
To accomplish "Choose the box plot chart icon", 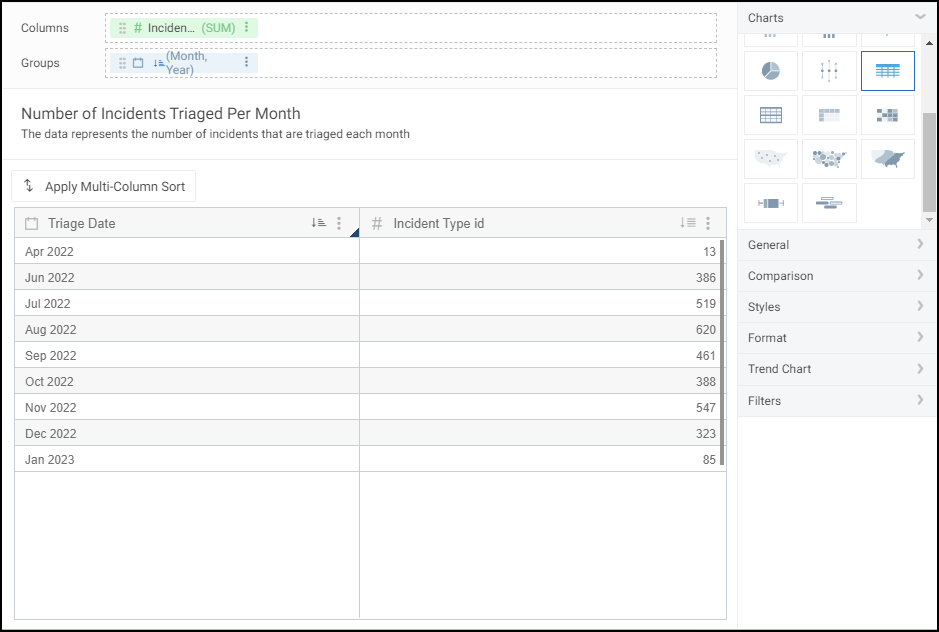I will pyautogui.click(x=771, y=203).
